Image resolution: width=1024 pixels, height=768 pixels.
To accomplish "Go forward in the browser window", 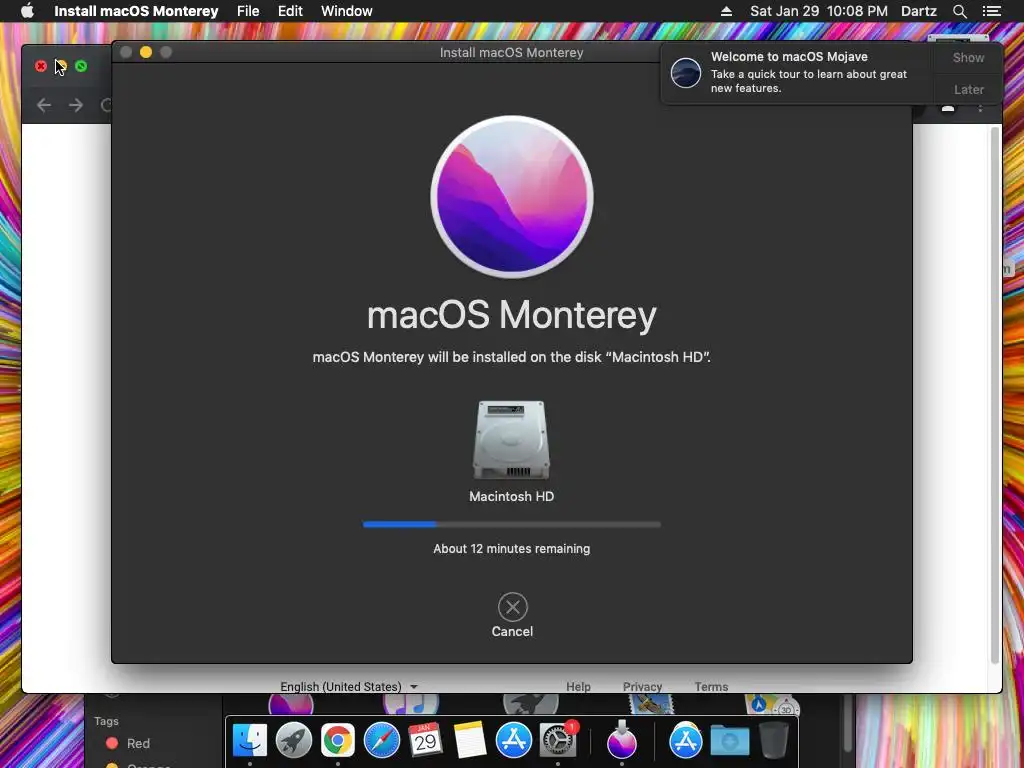I will coord(76,104).
